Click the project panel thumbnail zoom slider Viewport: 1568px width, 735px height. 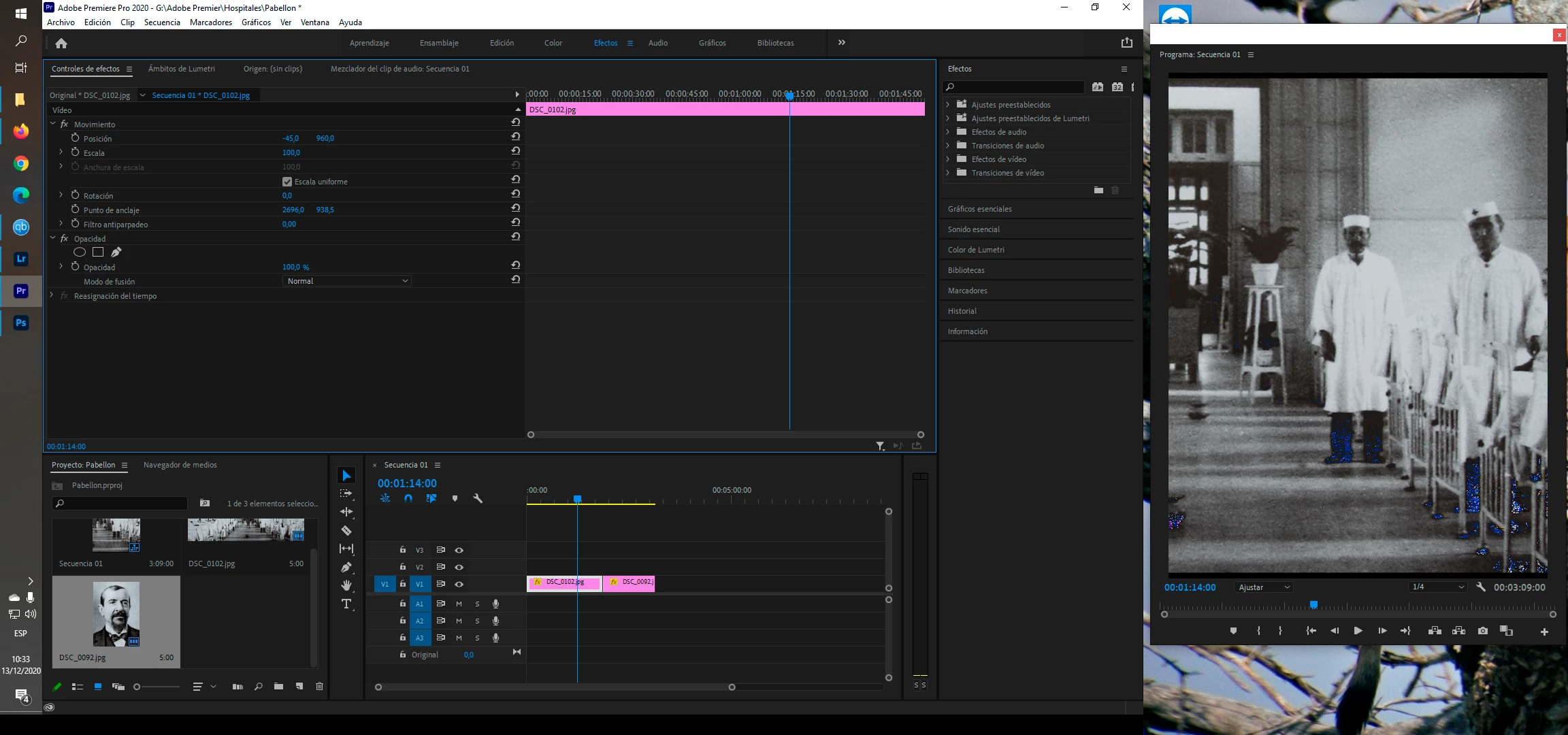click(x=138, y=687)
